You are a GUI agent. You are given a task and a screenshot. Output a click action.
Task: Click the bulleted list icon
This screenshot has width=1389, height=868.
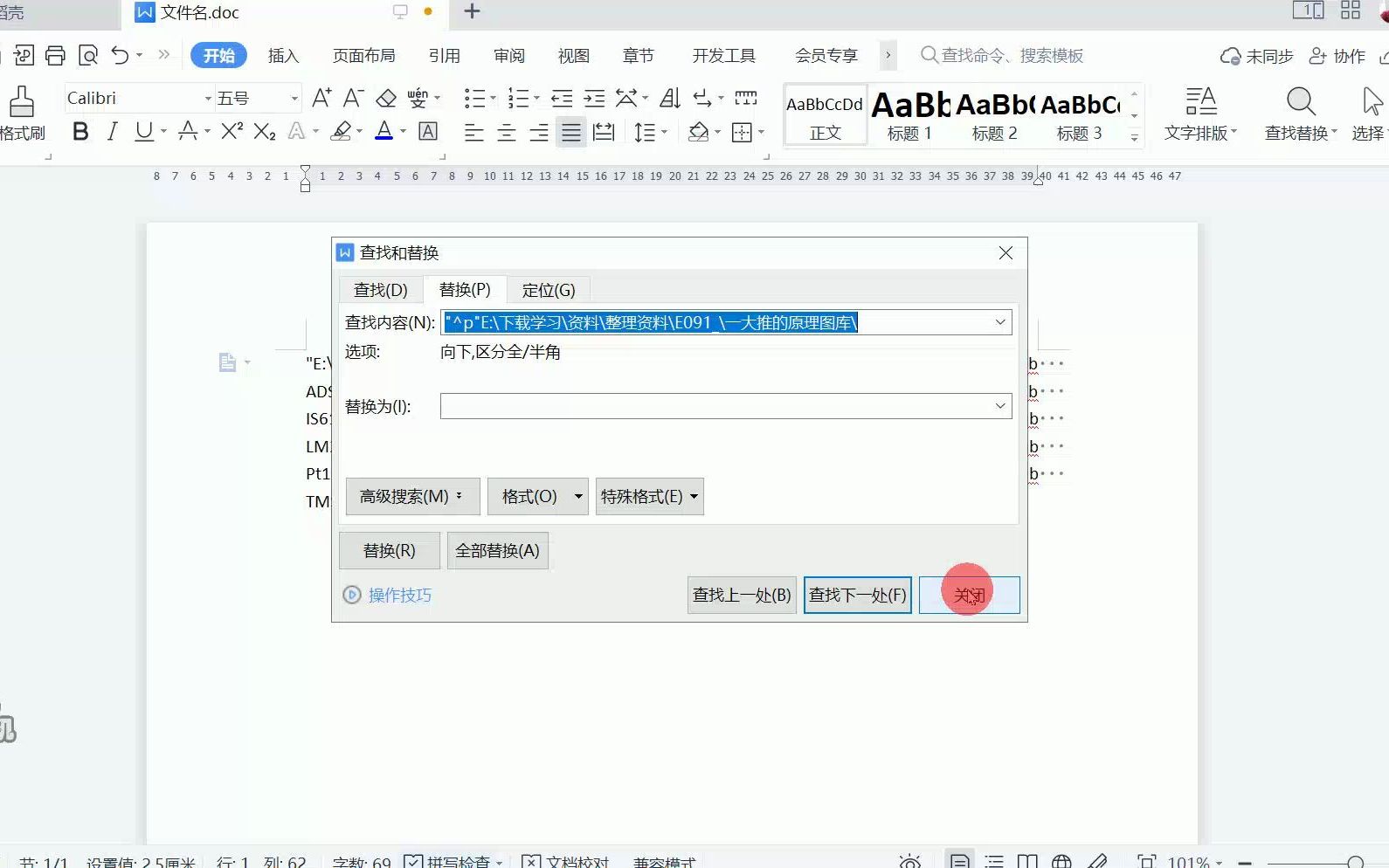[474, 98]
